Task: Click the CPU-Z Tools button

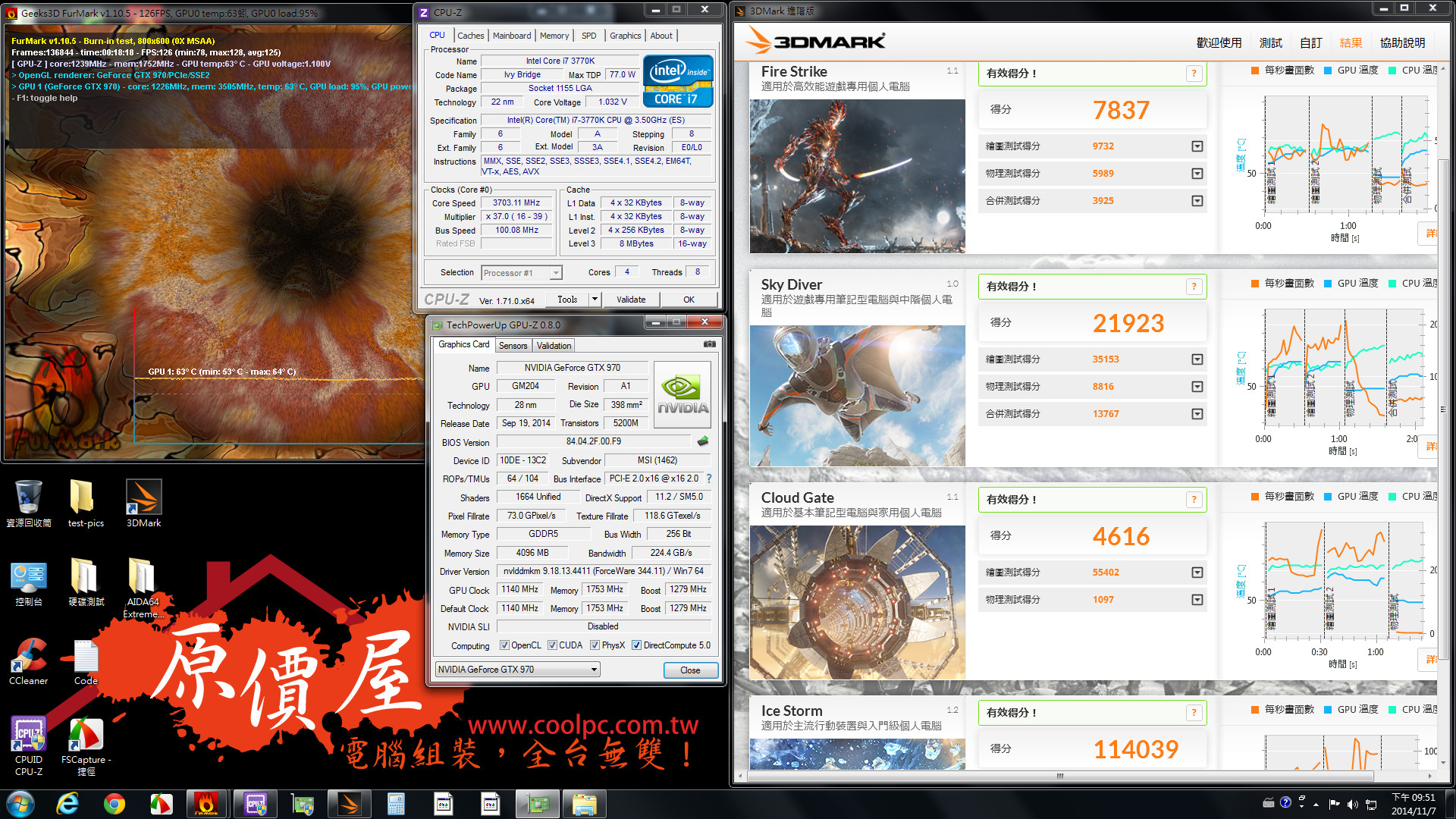Action: click(567, 300)
